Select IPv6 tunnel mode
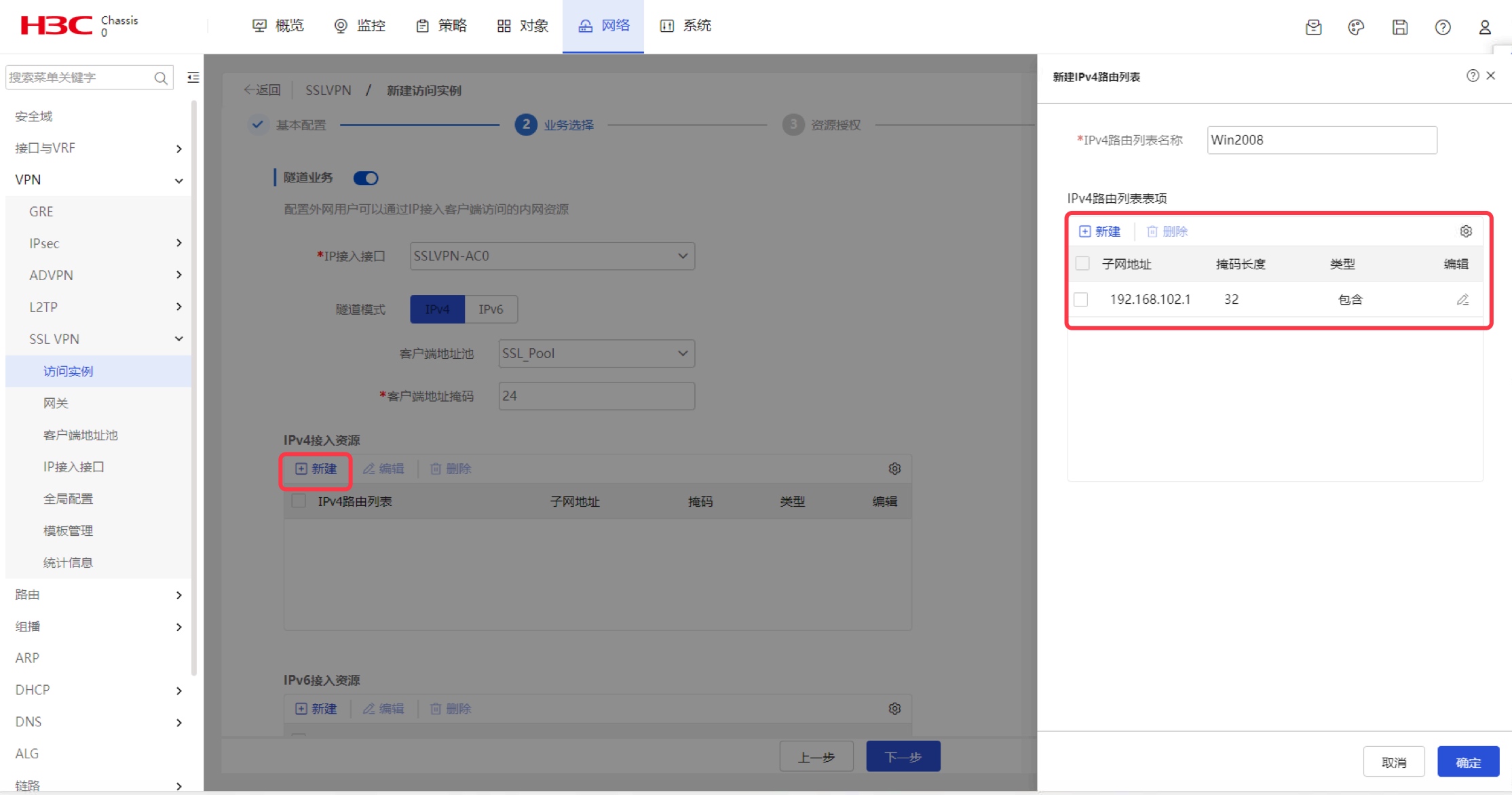This screenshot has width=1512, height=795. tap(491, 309)
